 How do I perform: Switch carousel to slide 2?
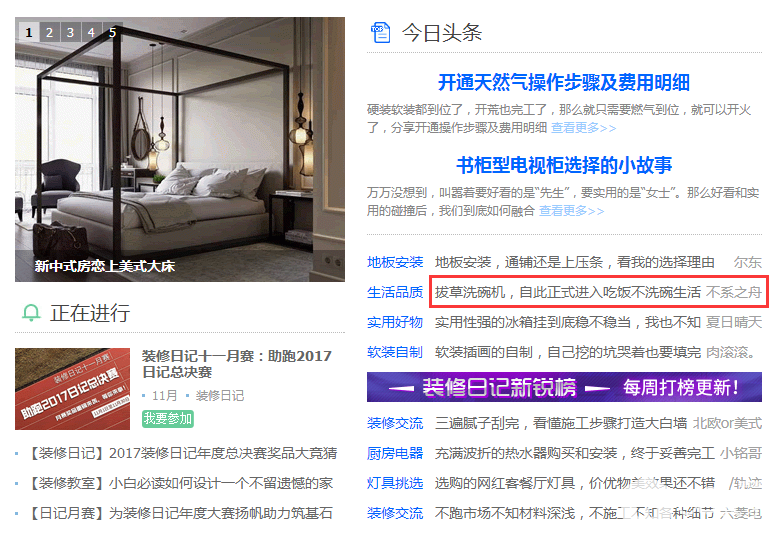pos(49,33)
